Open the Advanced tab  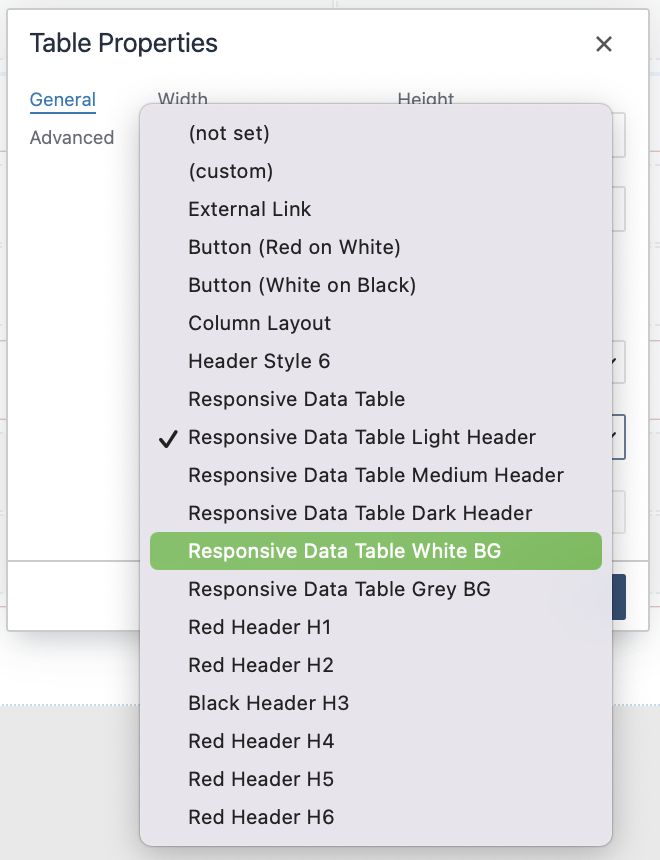coord(72,138)
